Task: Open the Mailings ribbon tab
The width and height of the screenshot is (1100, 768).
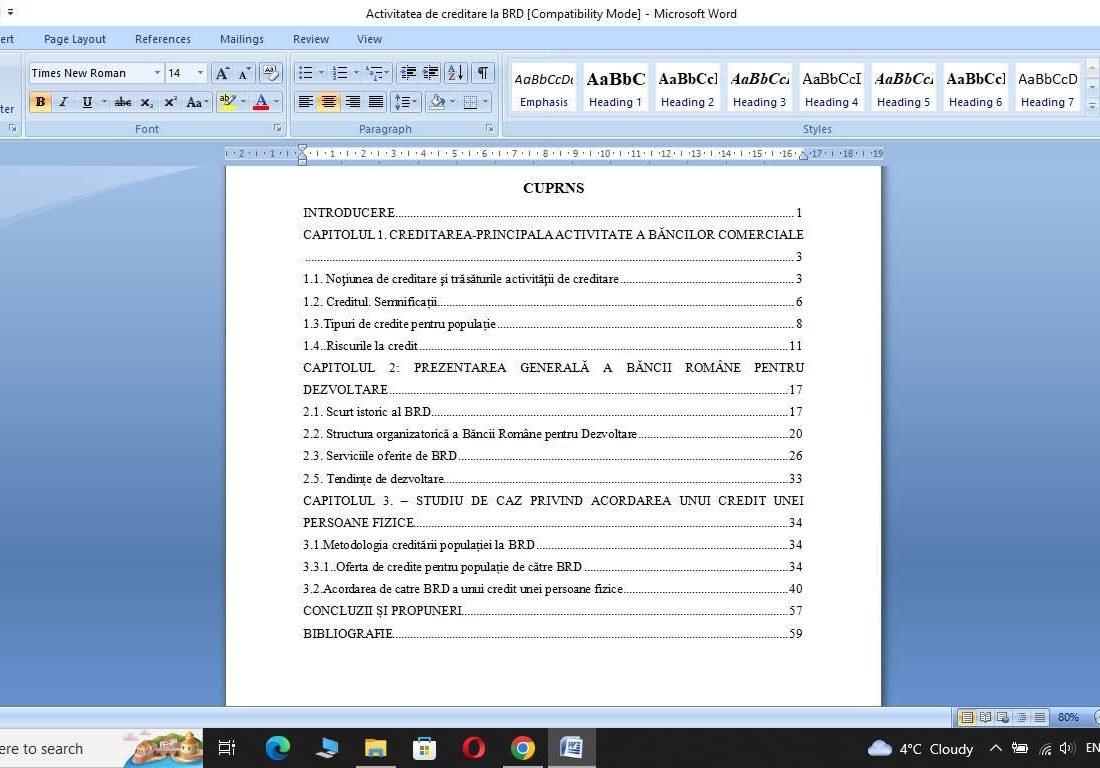Action: tap(241, 39)
